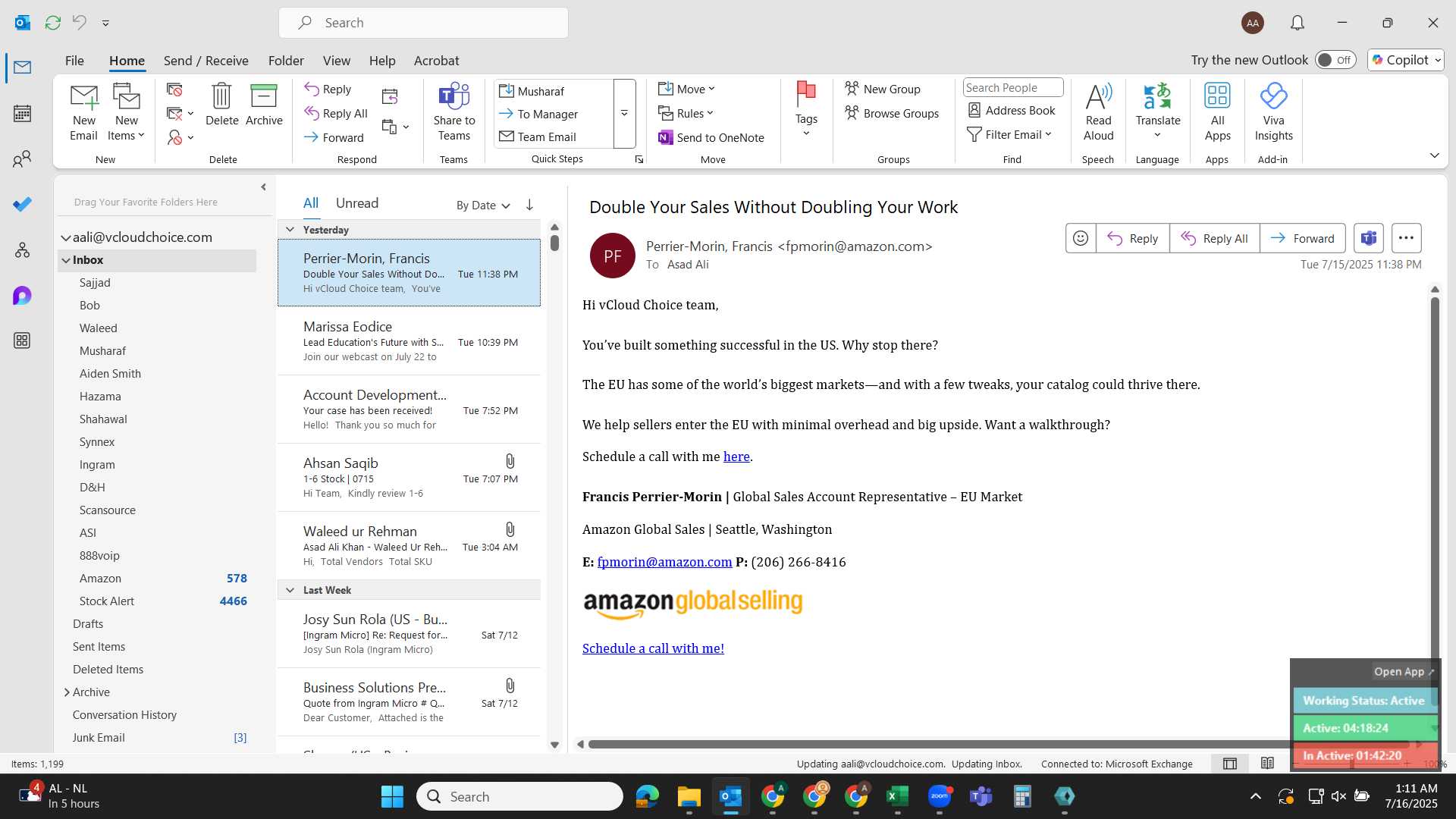Click the New Email ribbon icon
1456x819 pixels.
click(84, 112)
